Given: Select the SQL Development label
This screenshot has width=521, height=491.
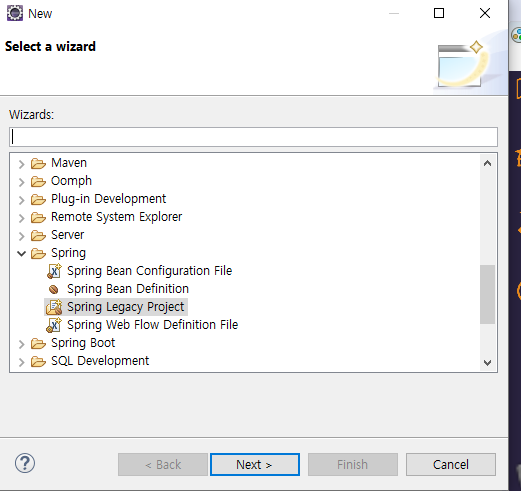Looking at the screenshot, I should click(100, 361).
